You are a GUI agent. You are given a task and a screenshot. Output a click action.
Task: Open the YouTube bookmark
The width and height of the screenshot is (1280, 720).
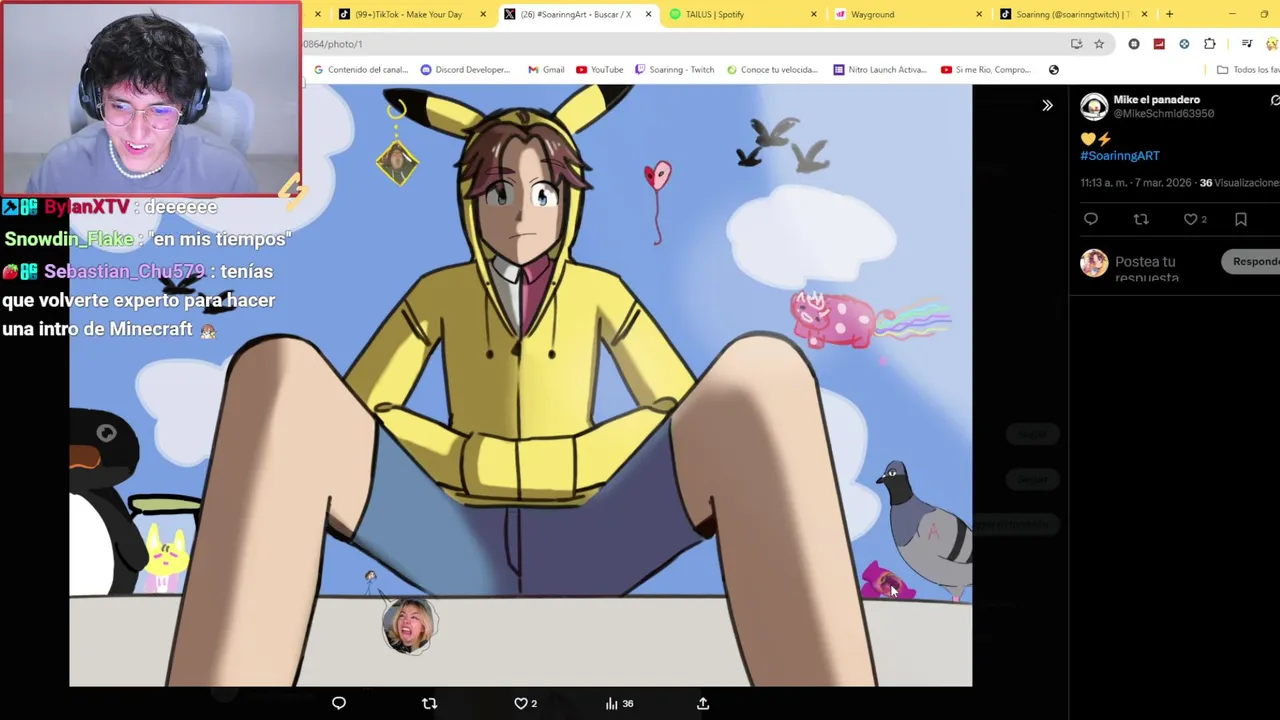tap(599, 70)
